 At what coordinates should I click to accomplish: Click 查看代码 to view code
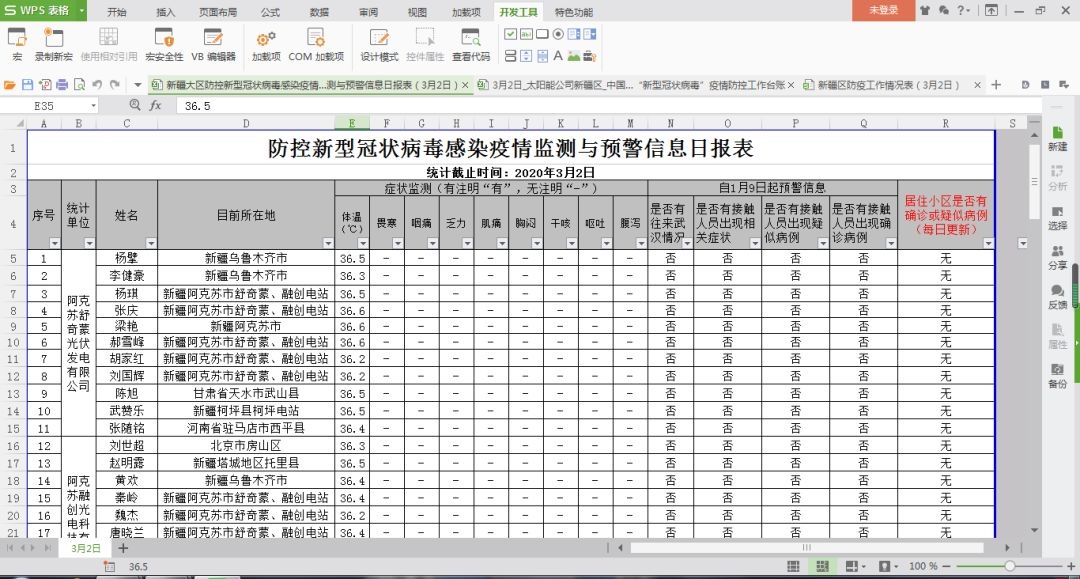[471, 45]
